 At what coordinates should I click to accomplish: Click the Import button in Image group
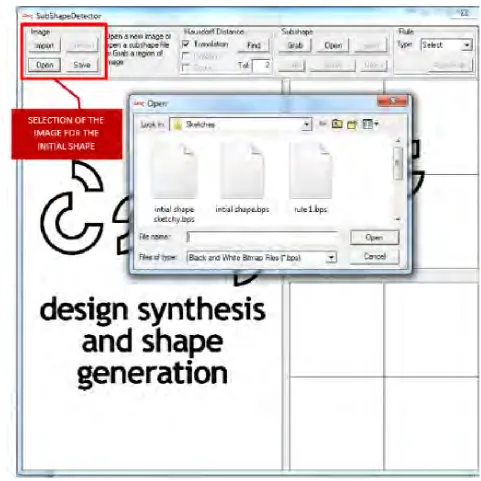(44, 45)
